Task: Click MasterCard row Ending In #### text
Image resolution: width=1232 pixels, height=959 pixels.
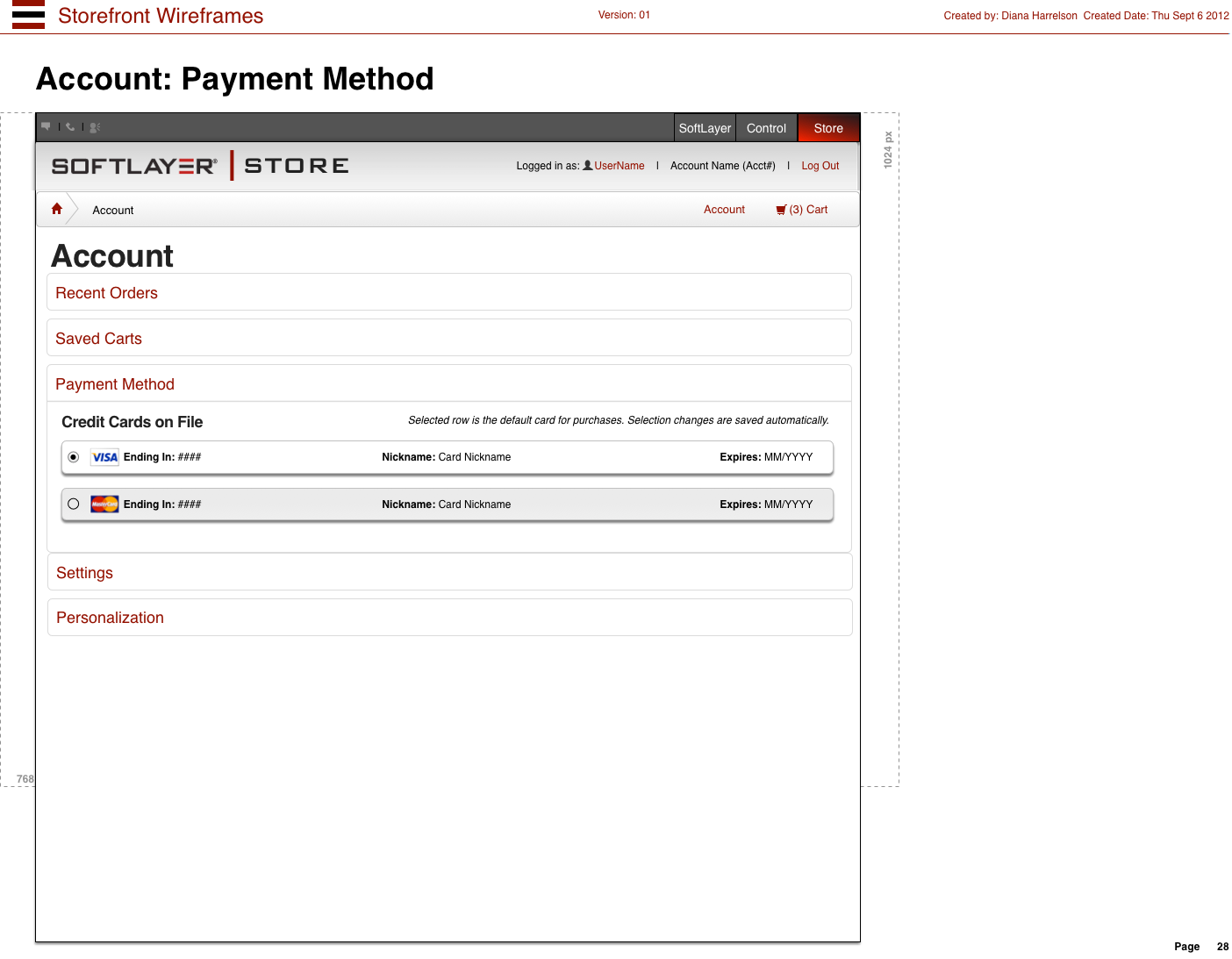Action: pos(162,505)
